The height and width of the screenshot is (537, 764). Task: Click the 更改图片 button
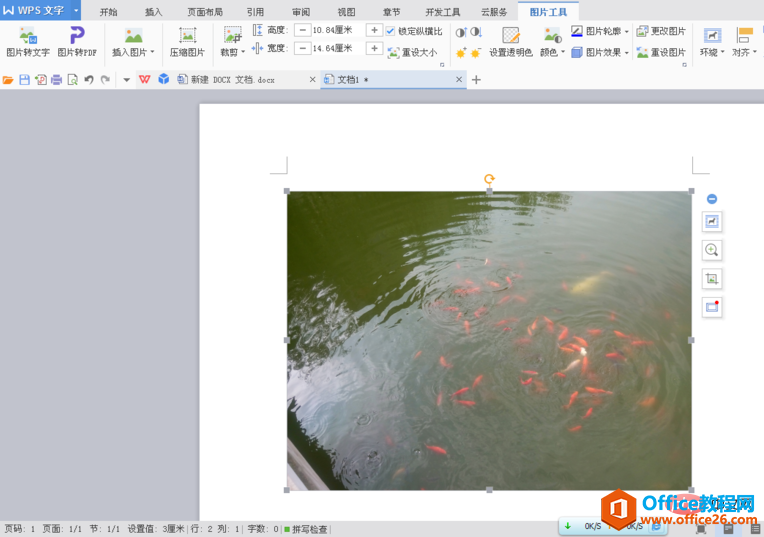[x=661, y=31]
